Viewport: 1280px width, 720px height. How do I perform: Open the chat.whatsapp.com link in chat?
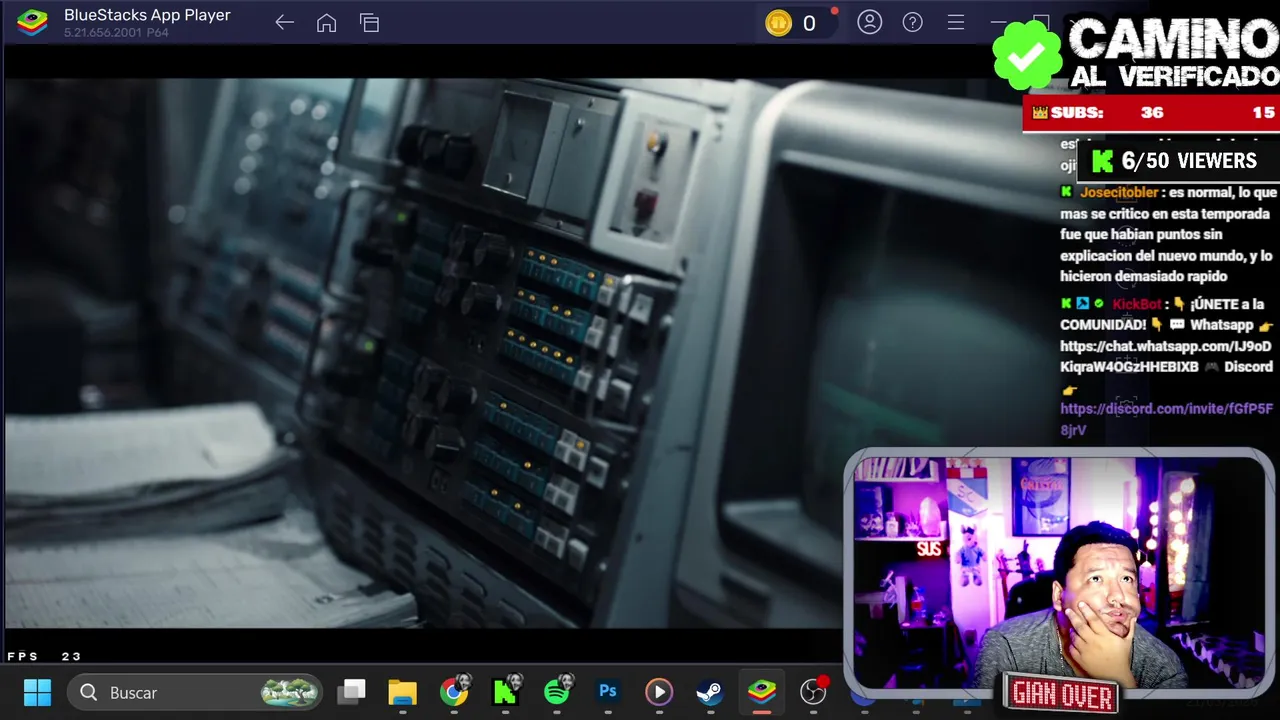[x=1166, y=357]
